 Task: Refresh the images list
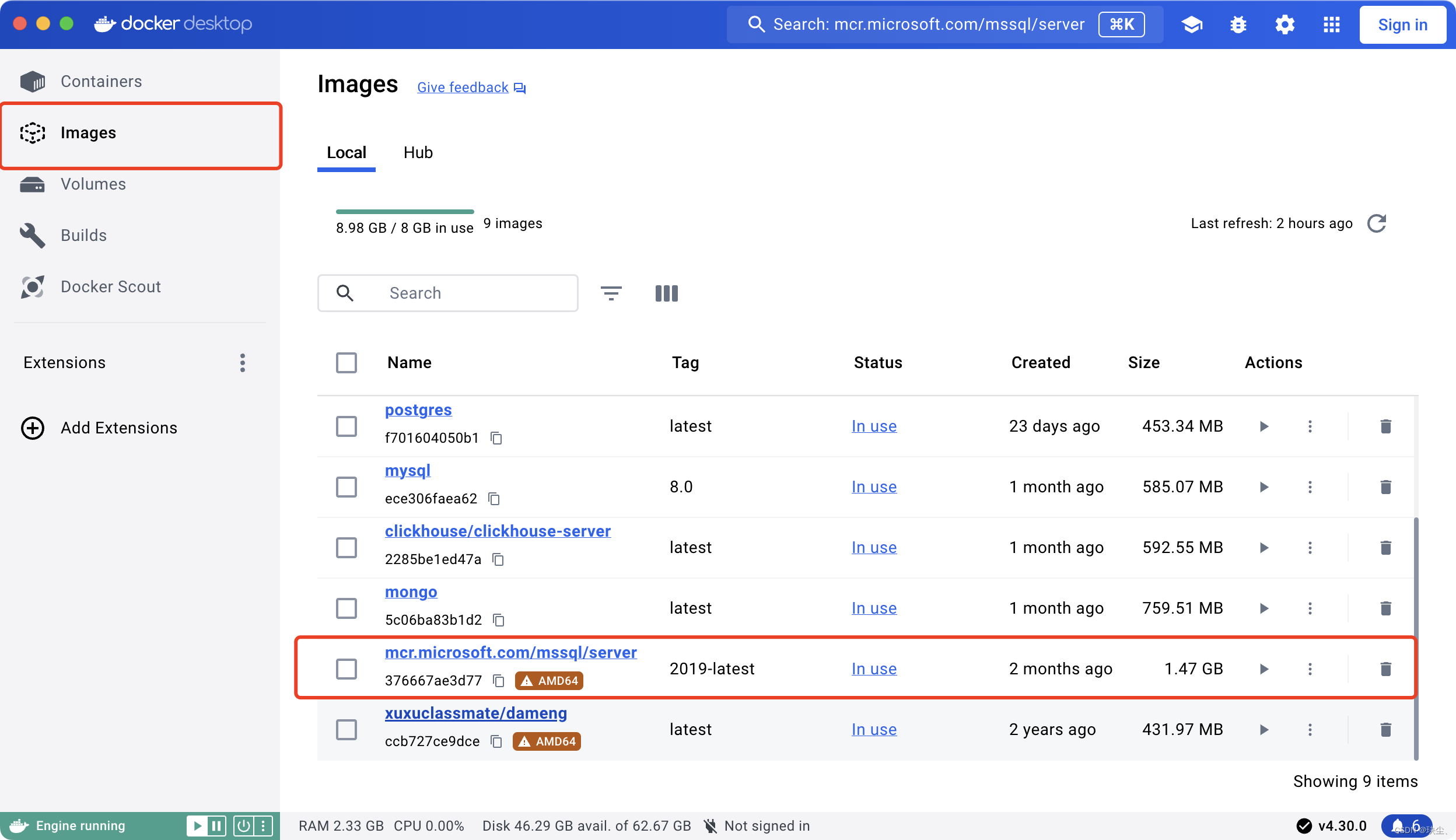[1377, 223]
